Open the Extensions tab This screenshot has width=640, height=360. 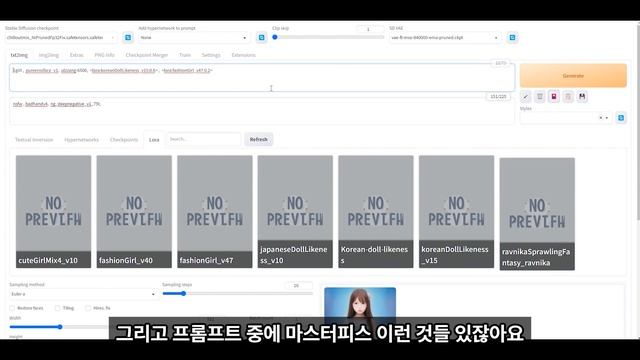point(244,55)
